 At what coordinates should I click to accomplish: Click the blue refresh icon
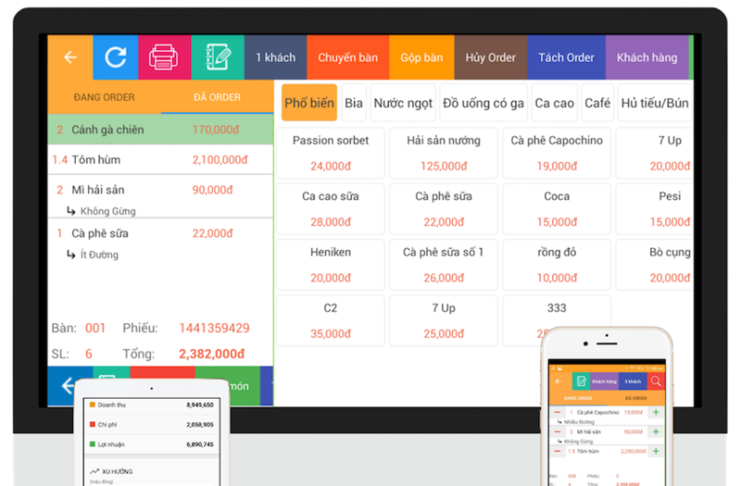(x=116, y=57)
